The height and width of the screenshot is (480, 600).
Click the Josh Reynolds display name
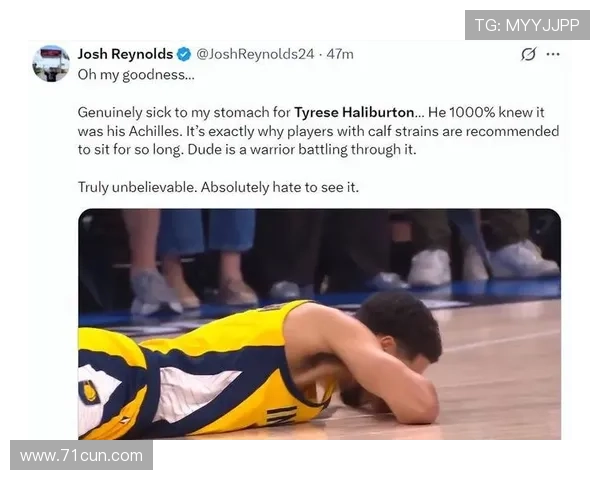pyautogui.click(x=125, y=54)
